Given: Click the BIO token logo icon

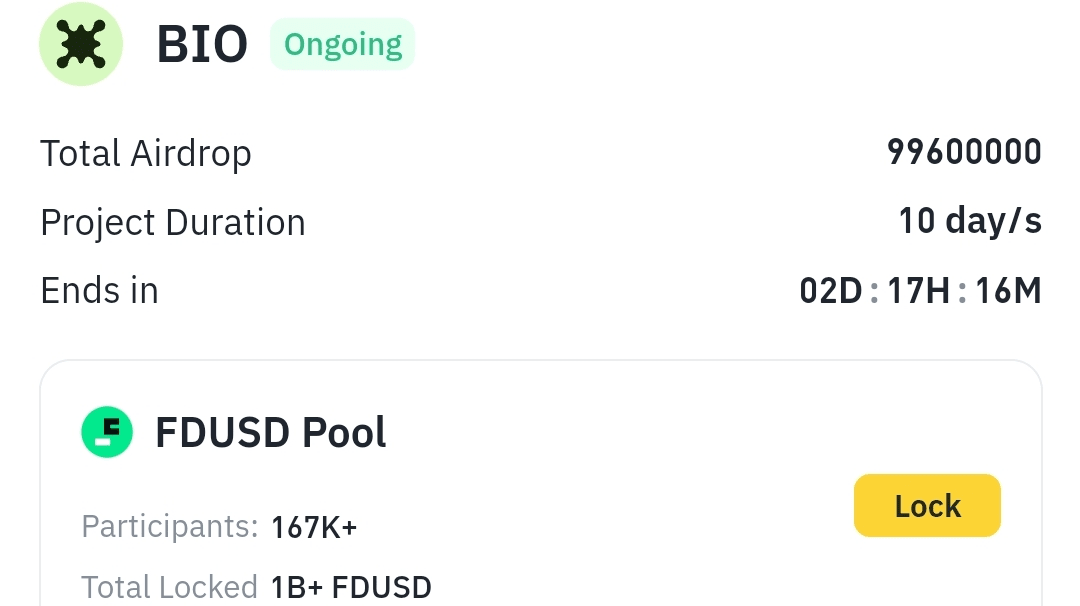Looking at the screenshot, I should pos(80,44).
